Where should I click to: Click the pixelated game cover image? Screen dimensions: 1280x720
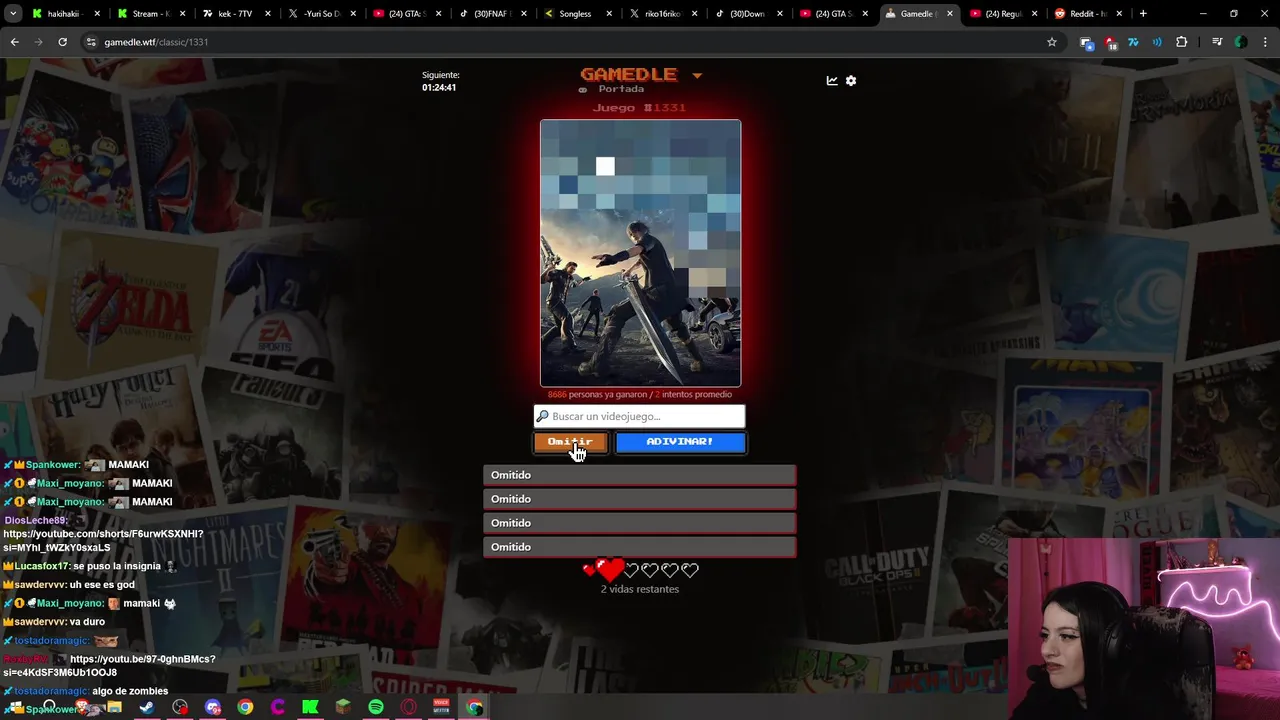640,253
